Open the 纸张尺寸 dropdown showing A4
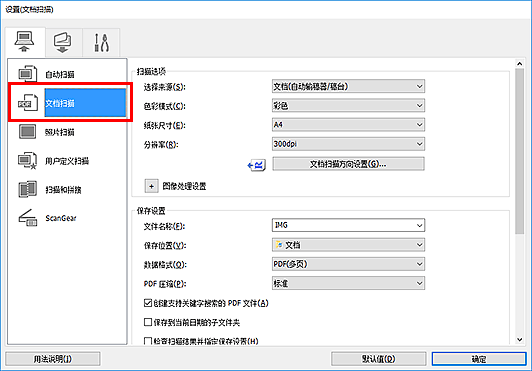 pyautogui.click(x=348, y=125)
